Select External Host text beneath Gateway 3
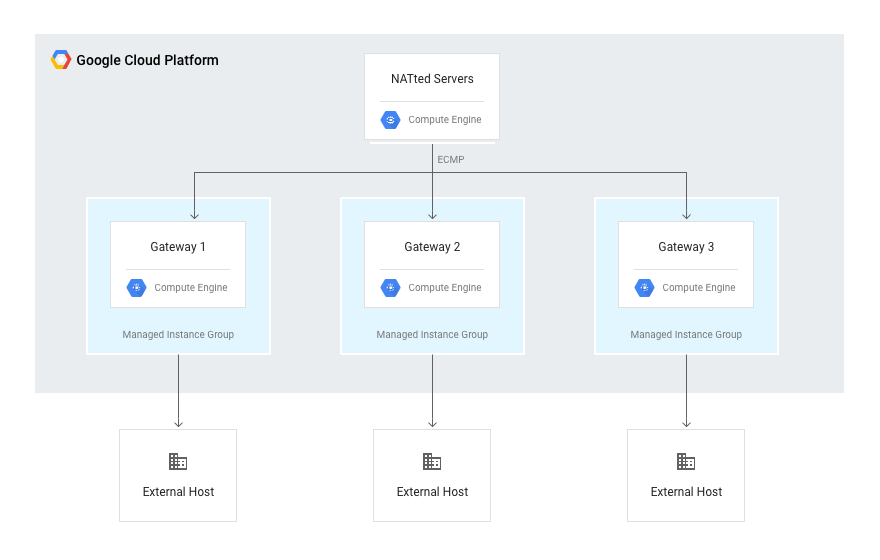The width and height of the screenshot is (880, 560). point(686,492)
